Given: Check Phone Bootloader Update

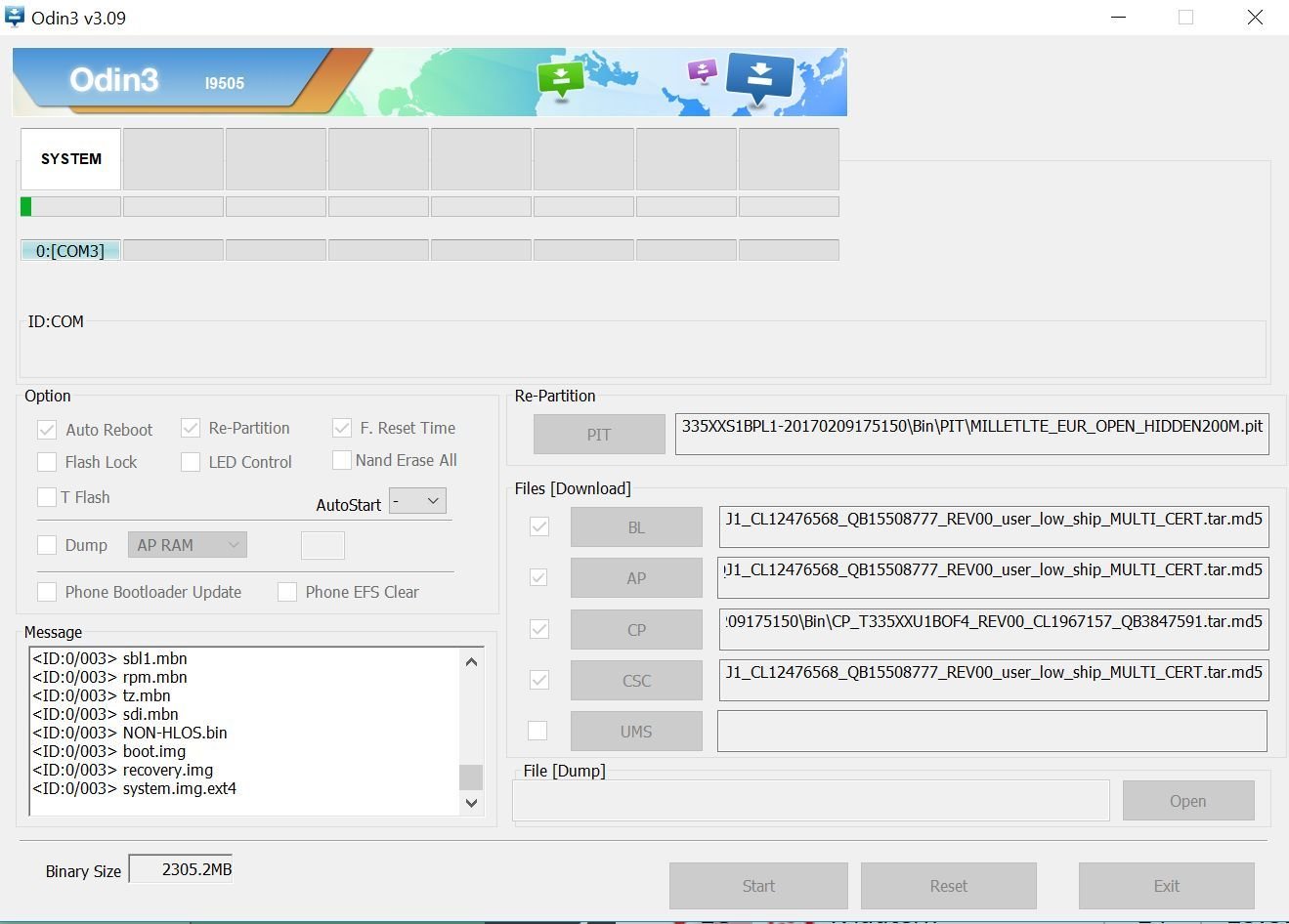Looking at the screenshot, I should click(x=47, y=592).
